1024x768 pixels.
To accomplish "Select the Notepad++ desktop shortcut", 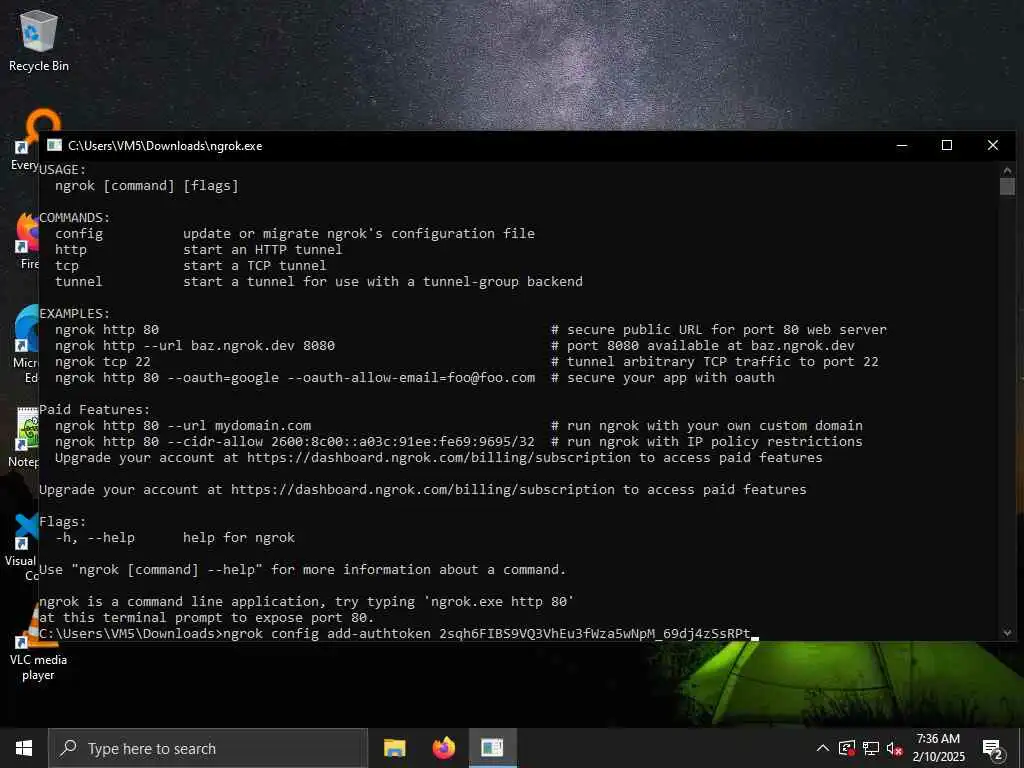I will pyautogui.click(x=25, y=436).
